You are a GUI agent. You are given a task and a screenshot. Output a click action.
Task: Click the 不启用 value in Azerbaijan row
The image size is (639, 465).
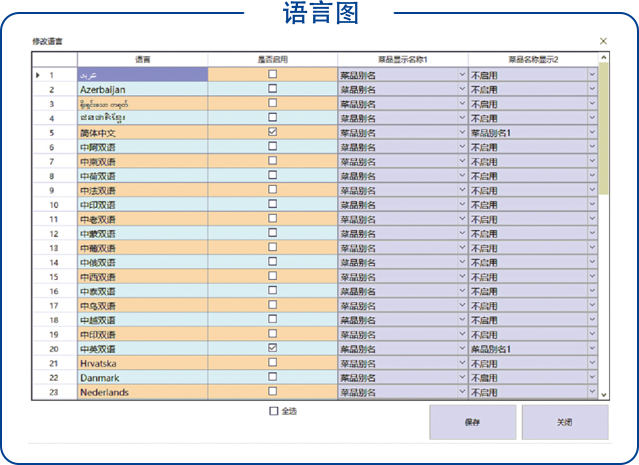coord(484,90)
